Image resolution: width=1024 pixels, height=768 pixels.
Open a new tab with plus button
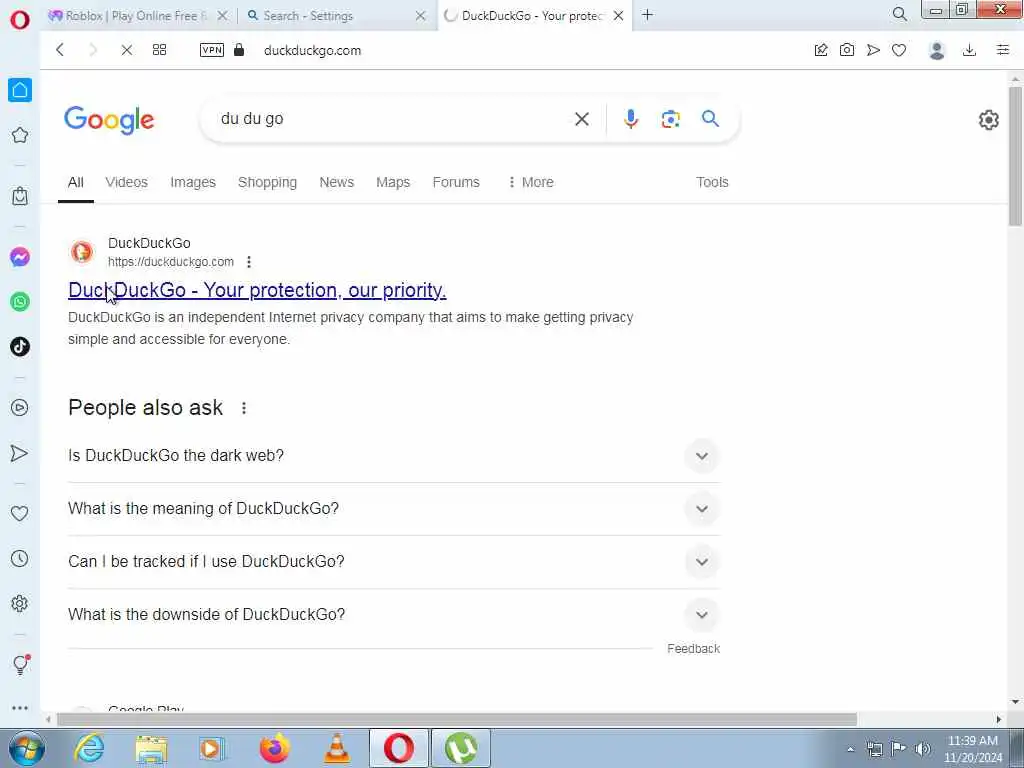(x=647, y=15)
